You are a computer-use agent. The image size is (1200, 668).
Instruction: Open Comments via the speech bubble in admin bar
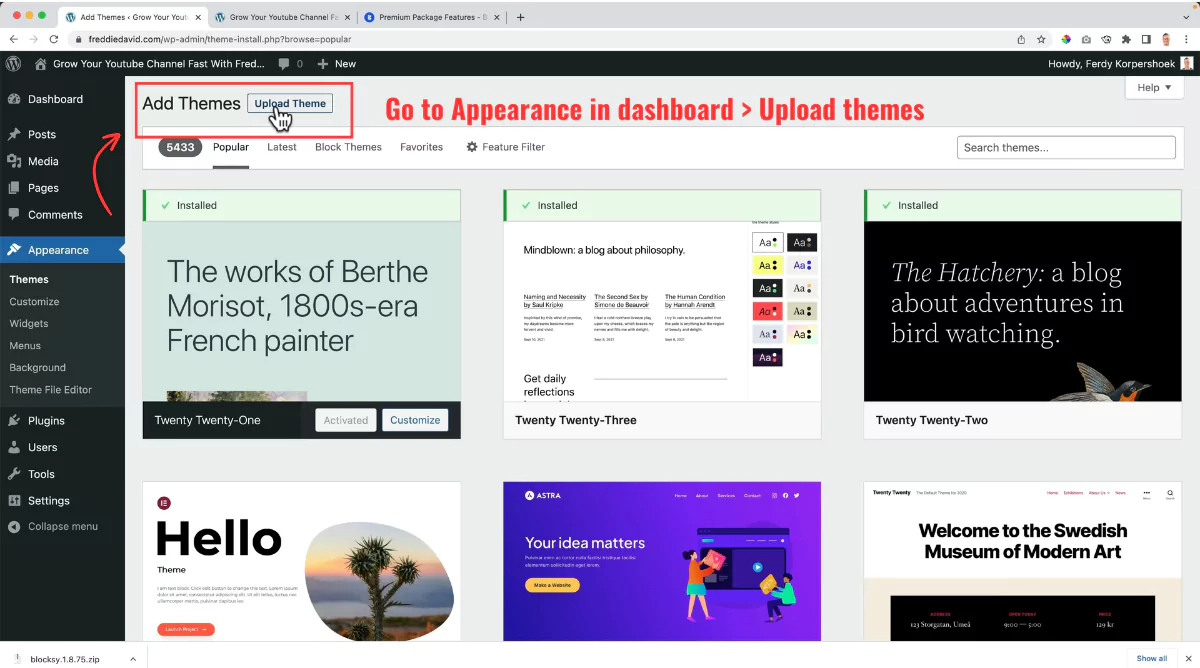pyautogui.click(x=283, y=63)
